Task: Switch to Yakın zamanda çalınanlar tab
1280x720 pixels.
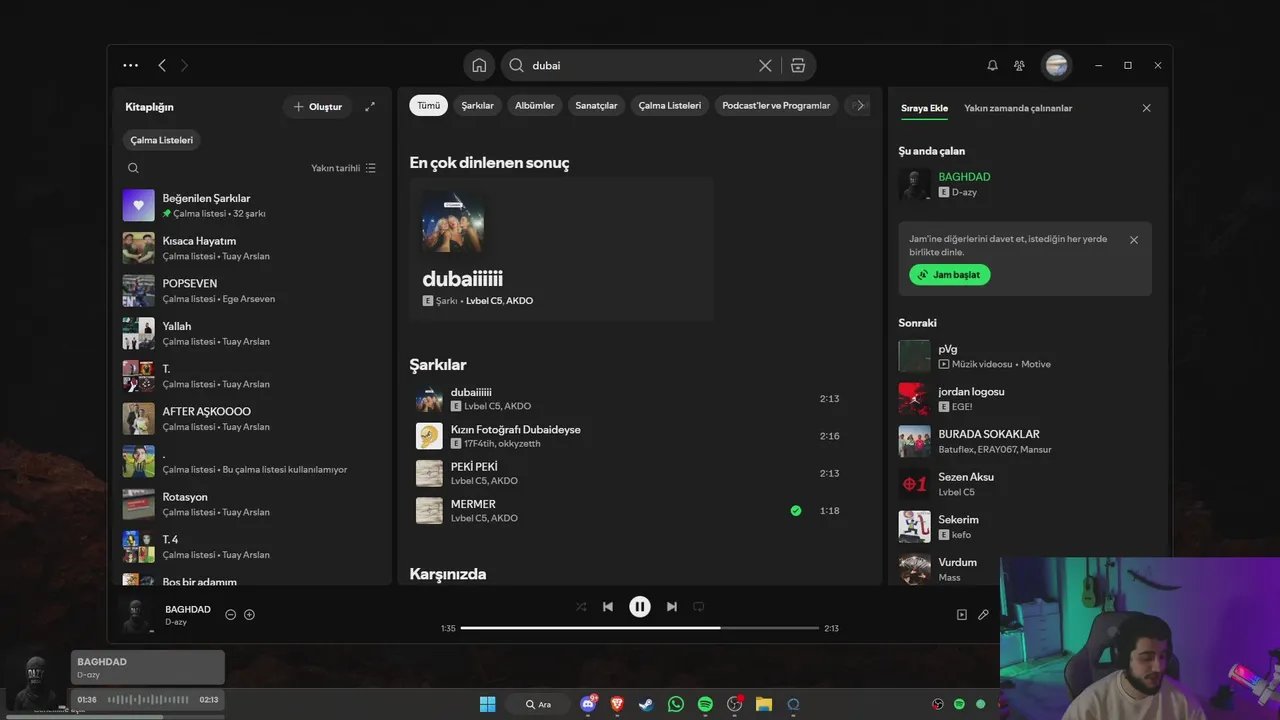Action: coord(1018,108)
